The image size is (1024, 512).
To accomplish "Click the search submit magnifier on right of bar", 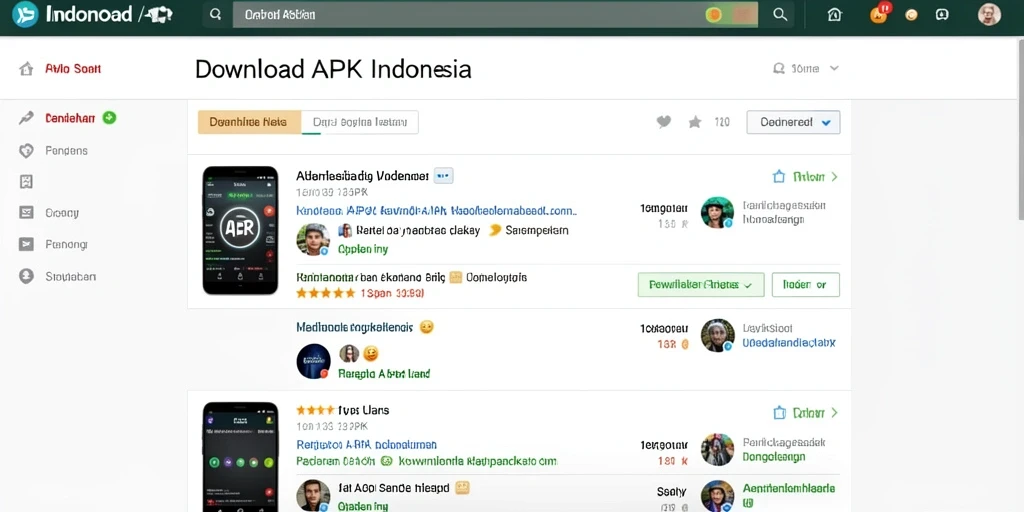I will [x=780, y=14].
